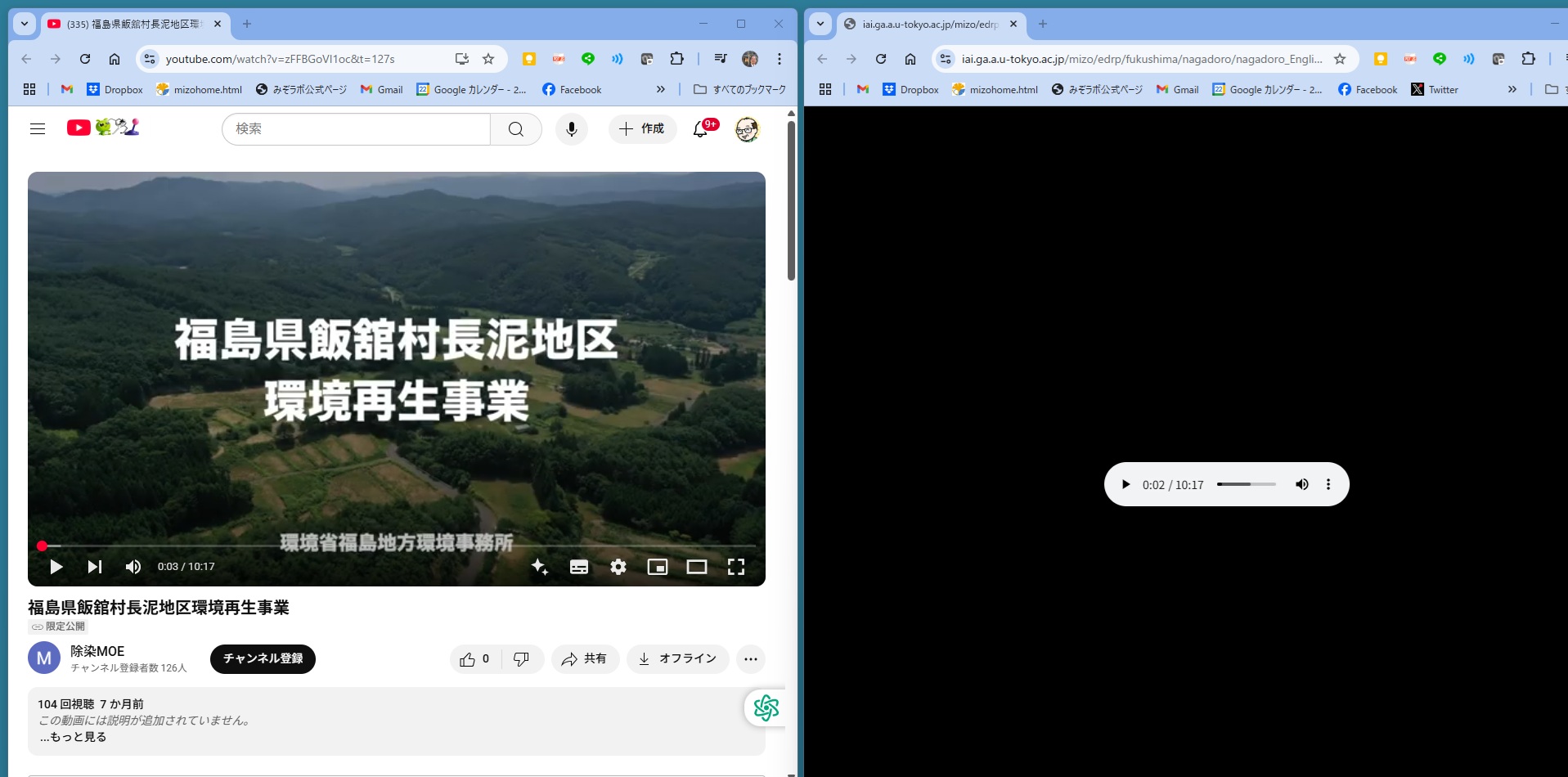1568x777 pixels.
Task: Open Twitter bookmark in right window
Action: pyautogui.click(x=1435, y=90)
